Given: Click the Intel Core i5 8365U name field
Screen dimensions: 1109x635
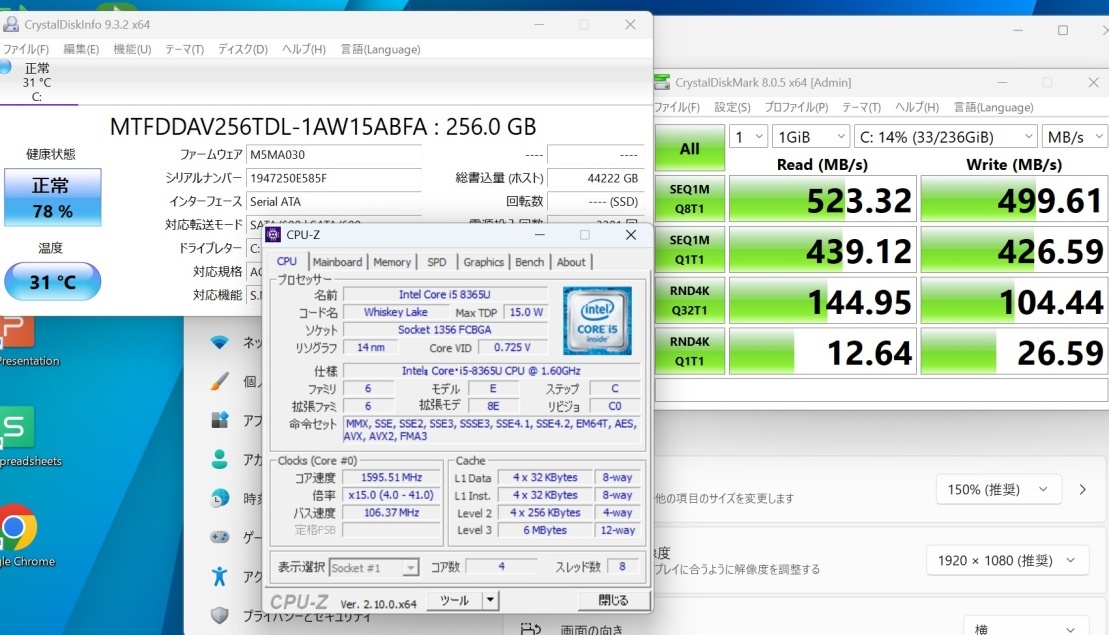Looking at the screenshot, I should click(445, 294).
